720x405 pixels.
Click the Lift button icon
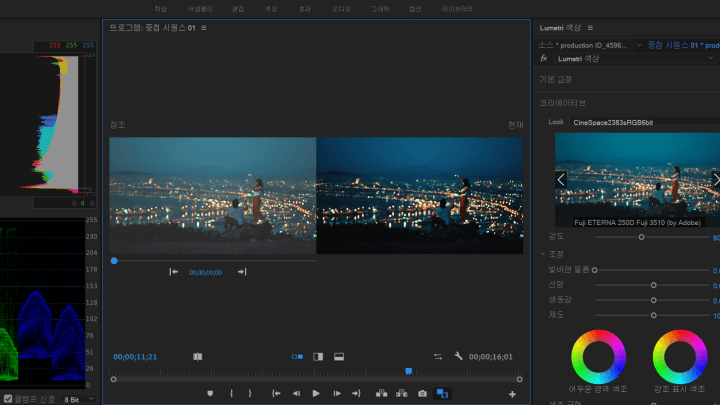(x=381, y=394)
